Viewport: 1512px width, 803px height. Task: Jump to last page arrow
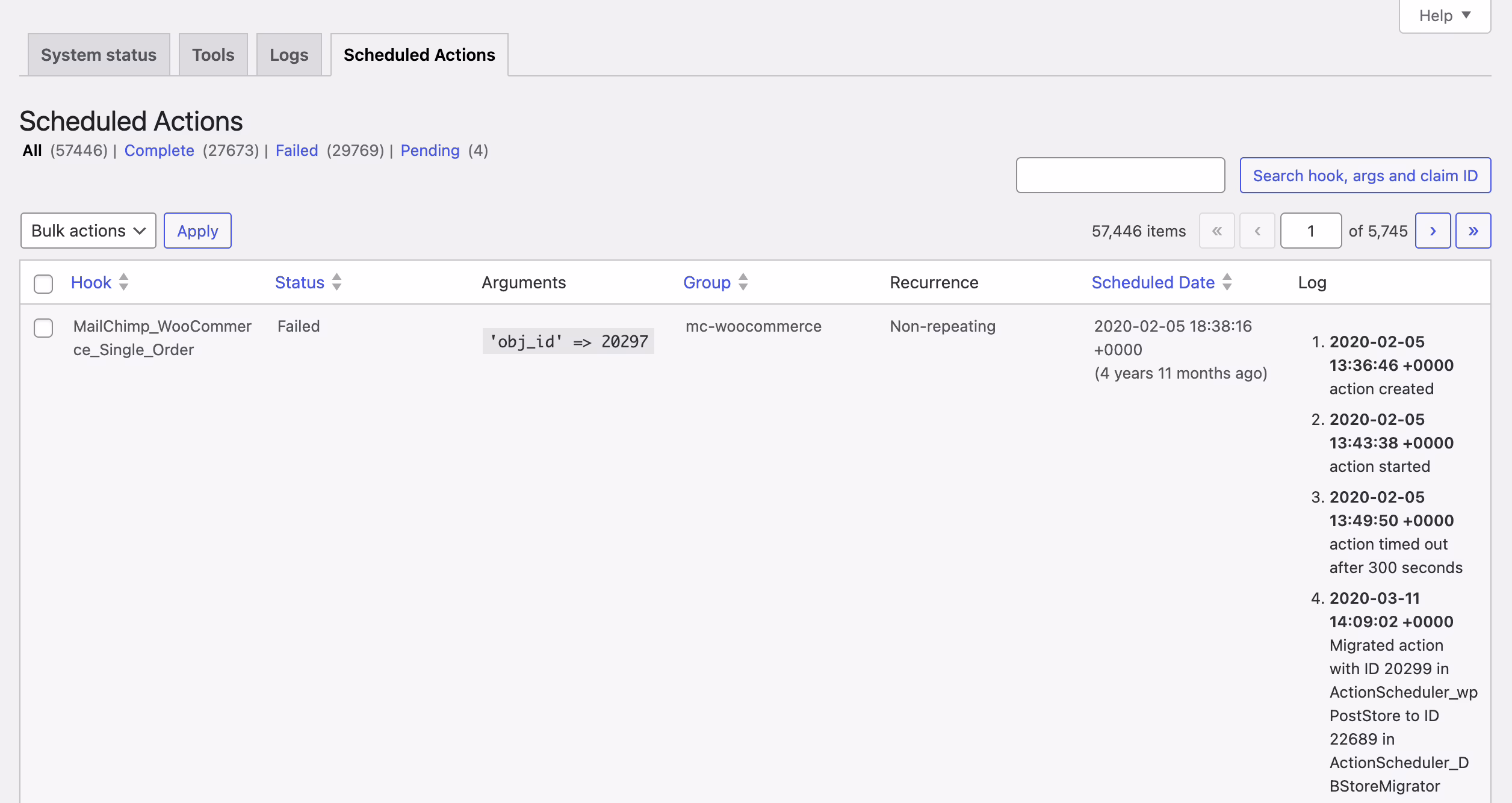1473,231
